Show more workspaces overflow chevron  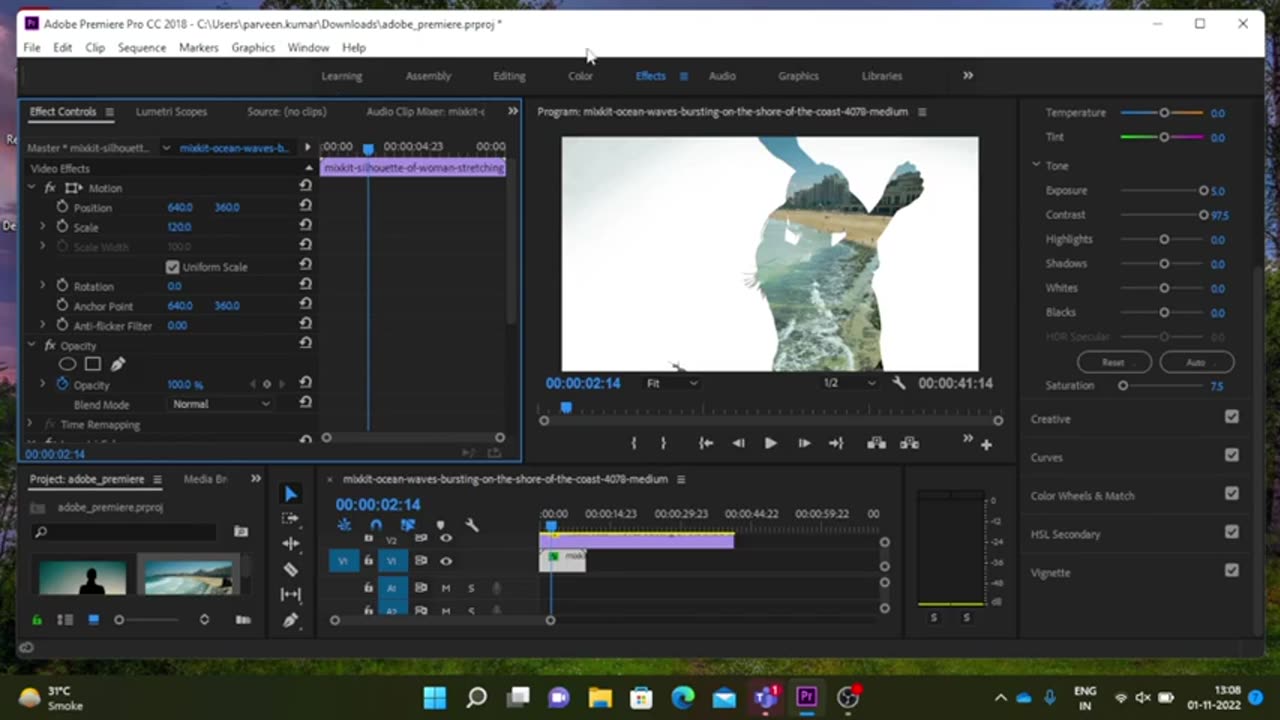coord(967,75)
